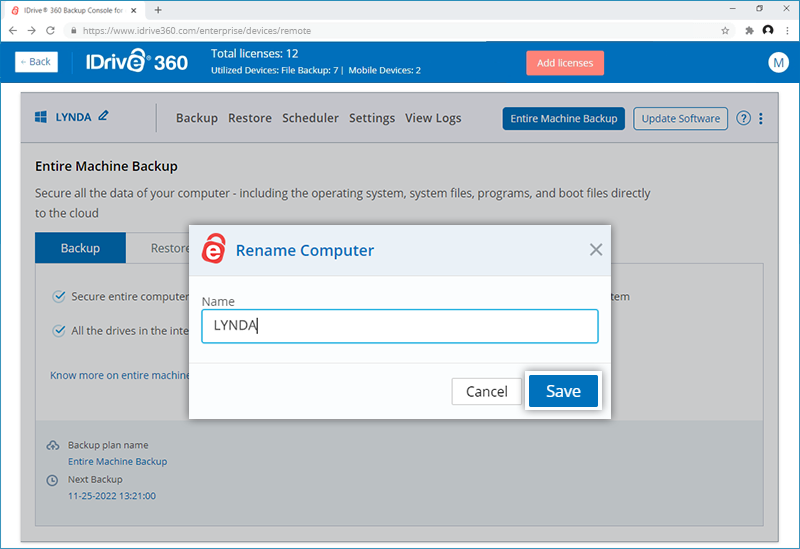
Task: Open the Settings menu item
Action: click(371, 118)
